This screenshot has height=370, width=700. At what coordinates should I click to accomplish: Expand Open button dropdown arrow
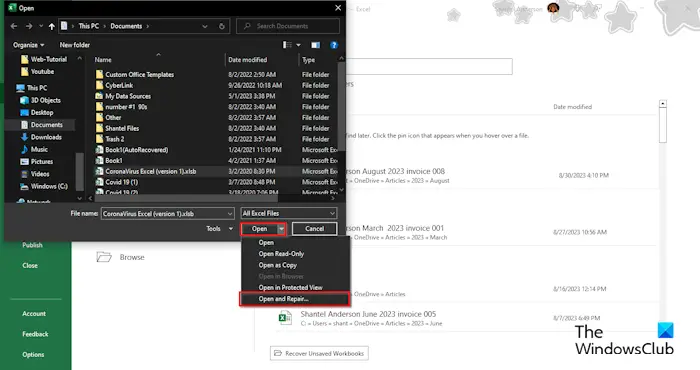pyautogui.click(x=281, y=229)
